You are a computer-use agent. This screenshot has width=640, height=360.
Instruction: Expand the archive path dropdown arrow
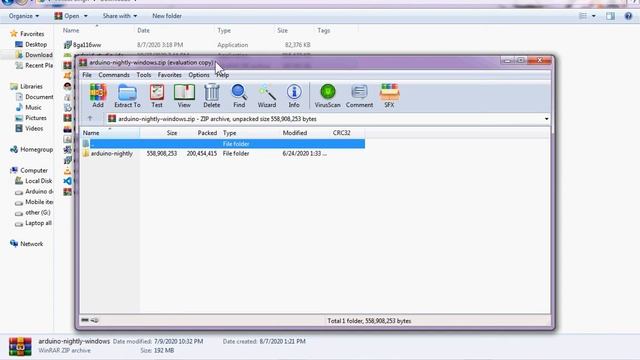tap(546, 119)
